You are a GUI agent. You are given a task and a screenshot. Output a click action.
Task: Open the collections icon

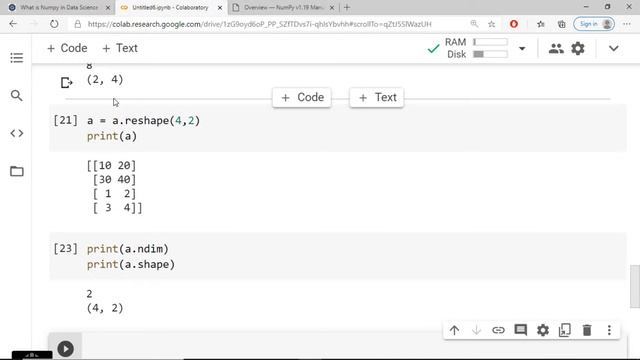point(562,24)
